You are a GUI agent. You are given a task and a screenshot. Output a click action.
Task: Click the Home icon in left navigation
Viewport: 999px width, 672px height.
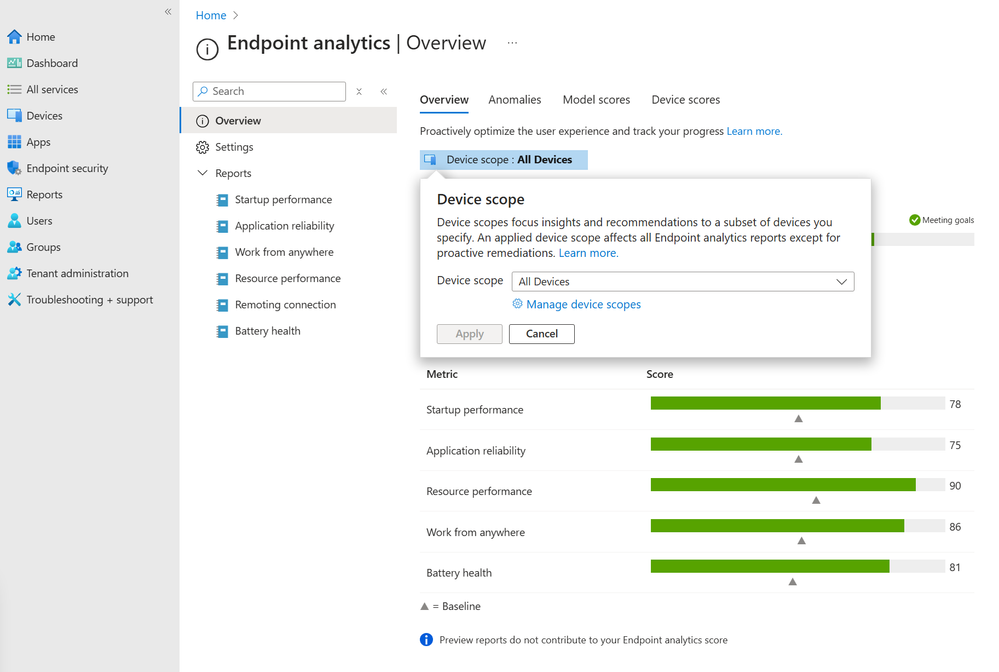(14, 37)
